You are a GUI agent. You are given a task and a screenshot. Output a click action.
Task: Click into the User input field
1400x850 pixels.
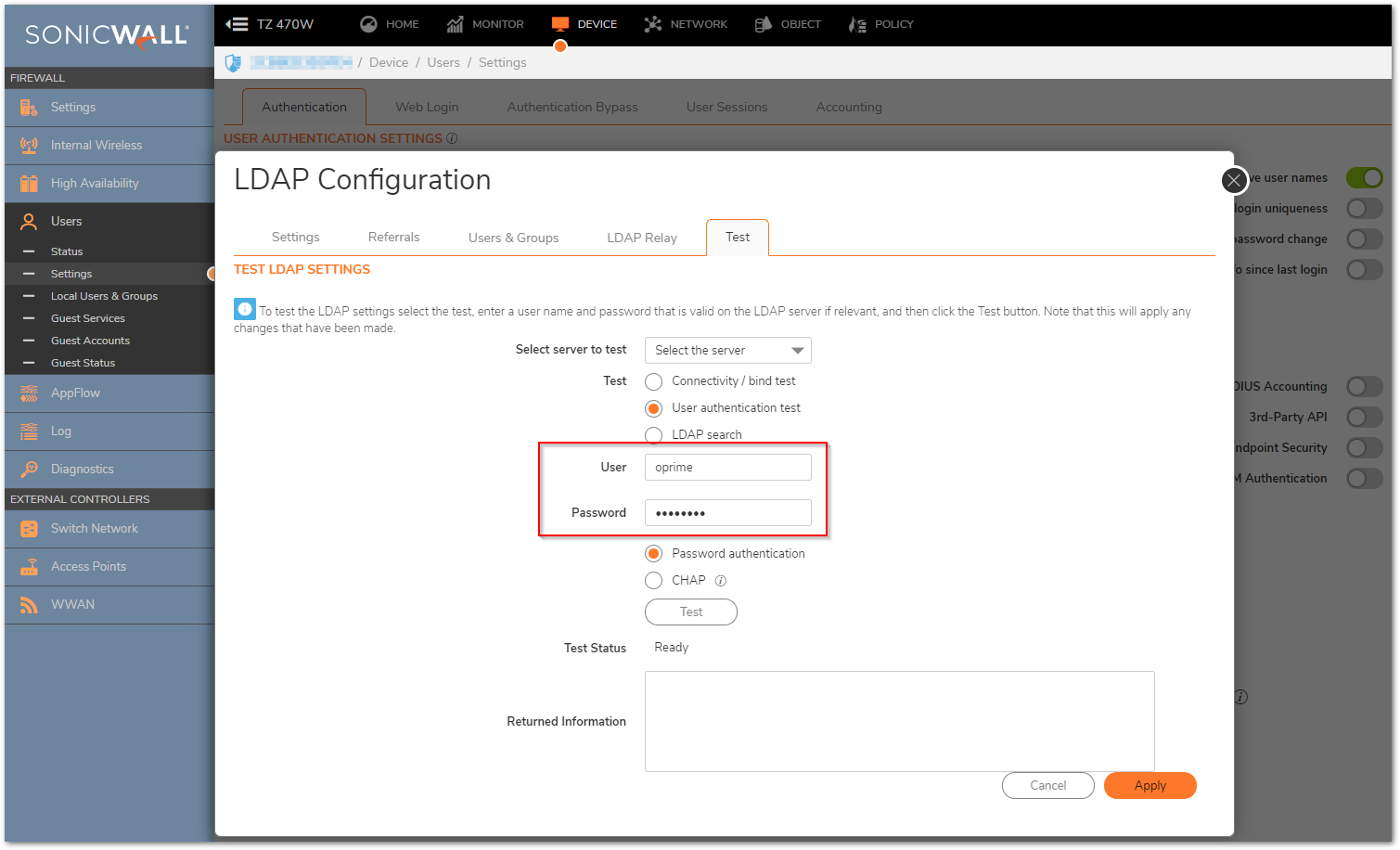coord(727,468)
